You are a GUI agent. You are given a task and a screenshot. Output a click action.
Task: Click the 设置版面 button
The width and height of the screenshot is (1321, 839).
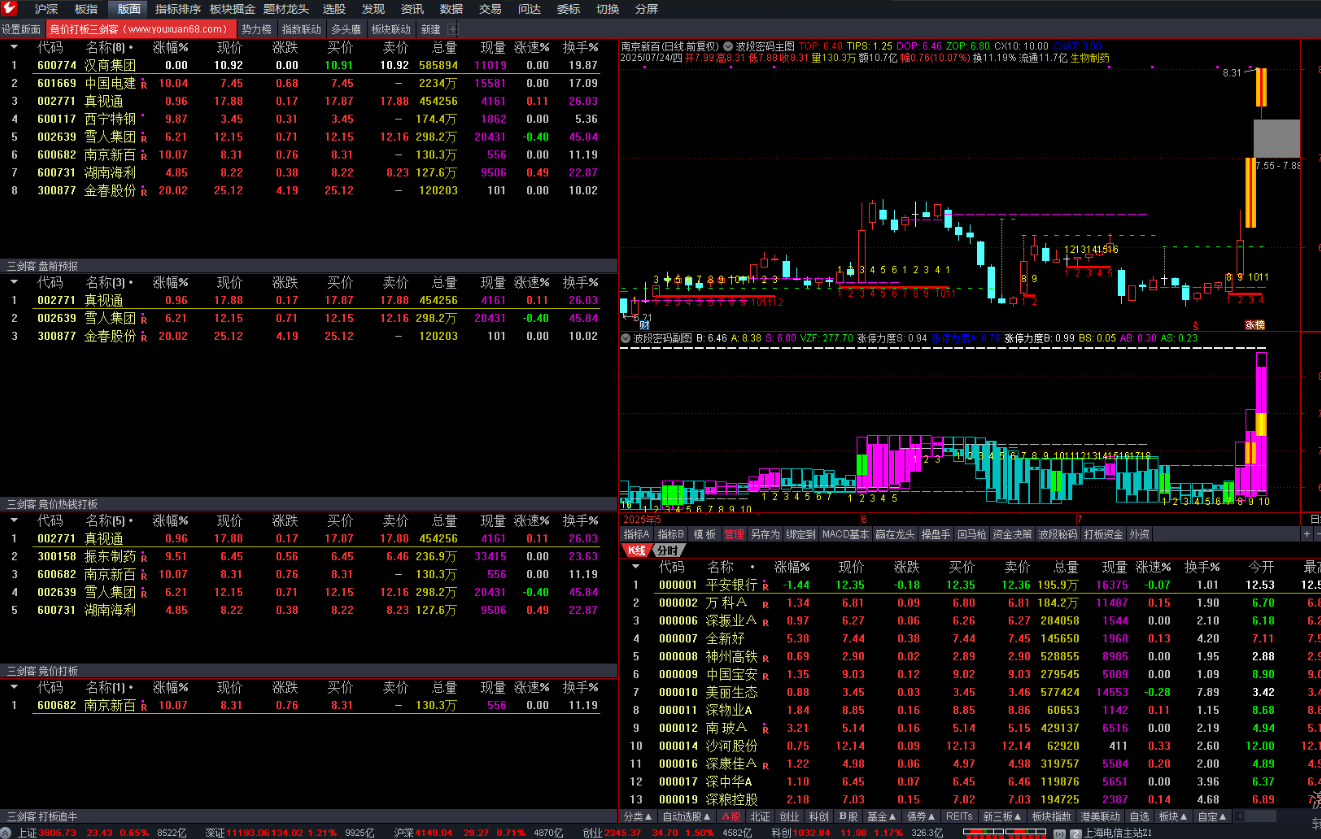coord(22,29)
